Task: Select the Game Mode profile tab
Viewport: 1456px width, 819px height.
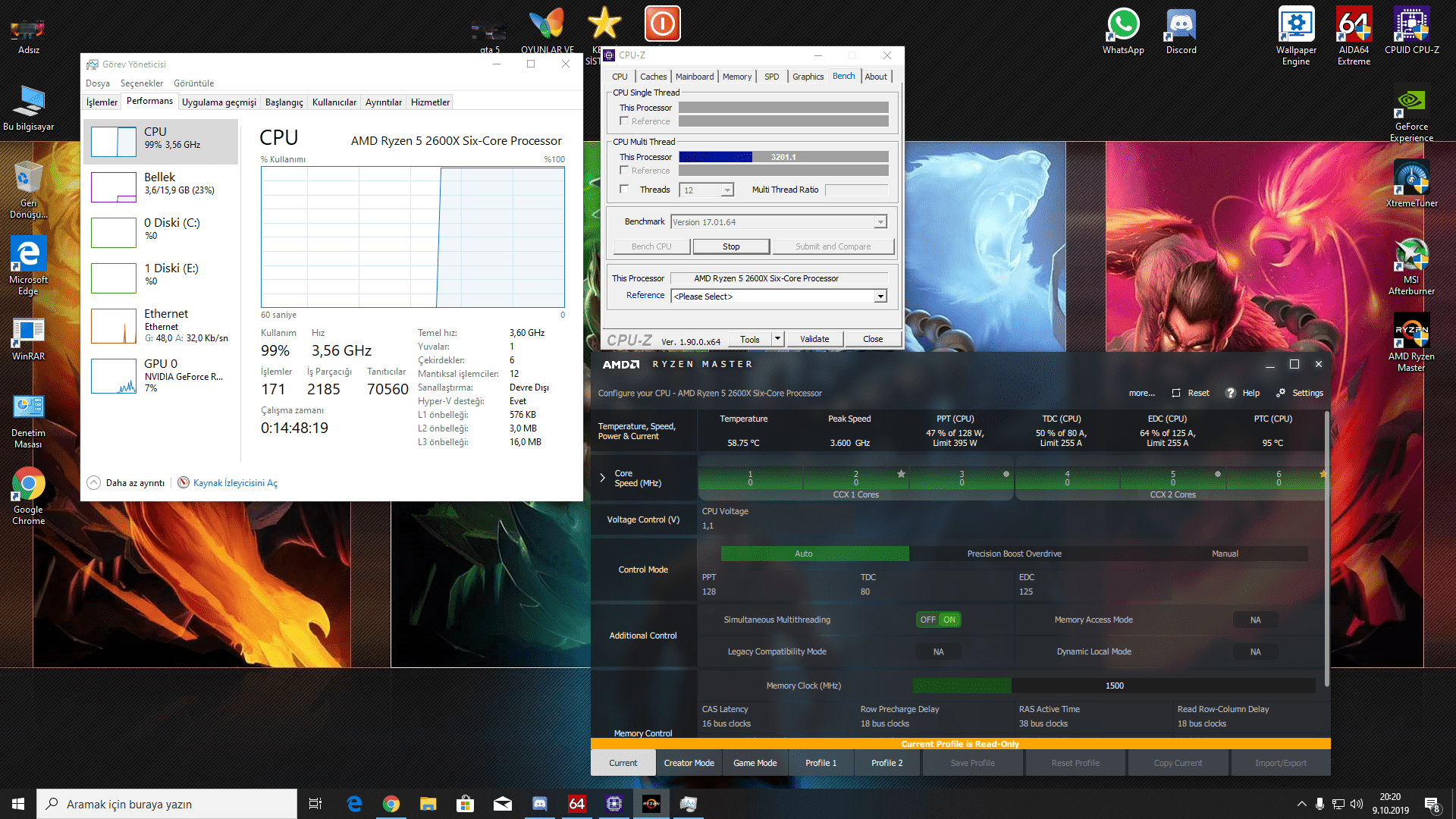Action: tap(755, 763)
